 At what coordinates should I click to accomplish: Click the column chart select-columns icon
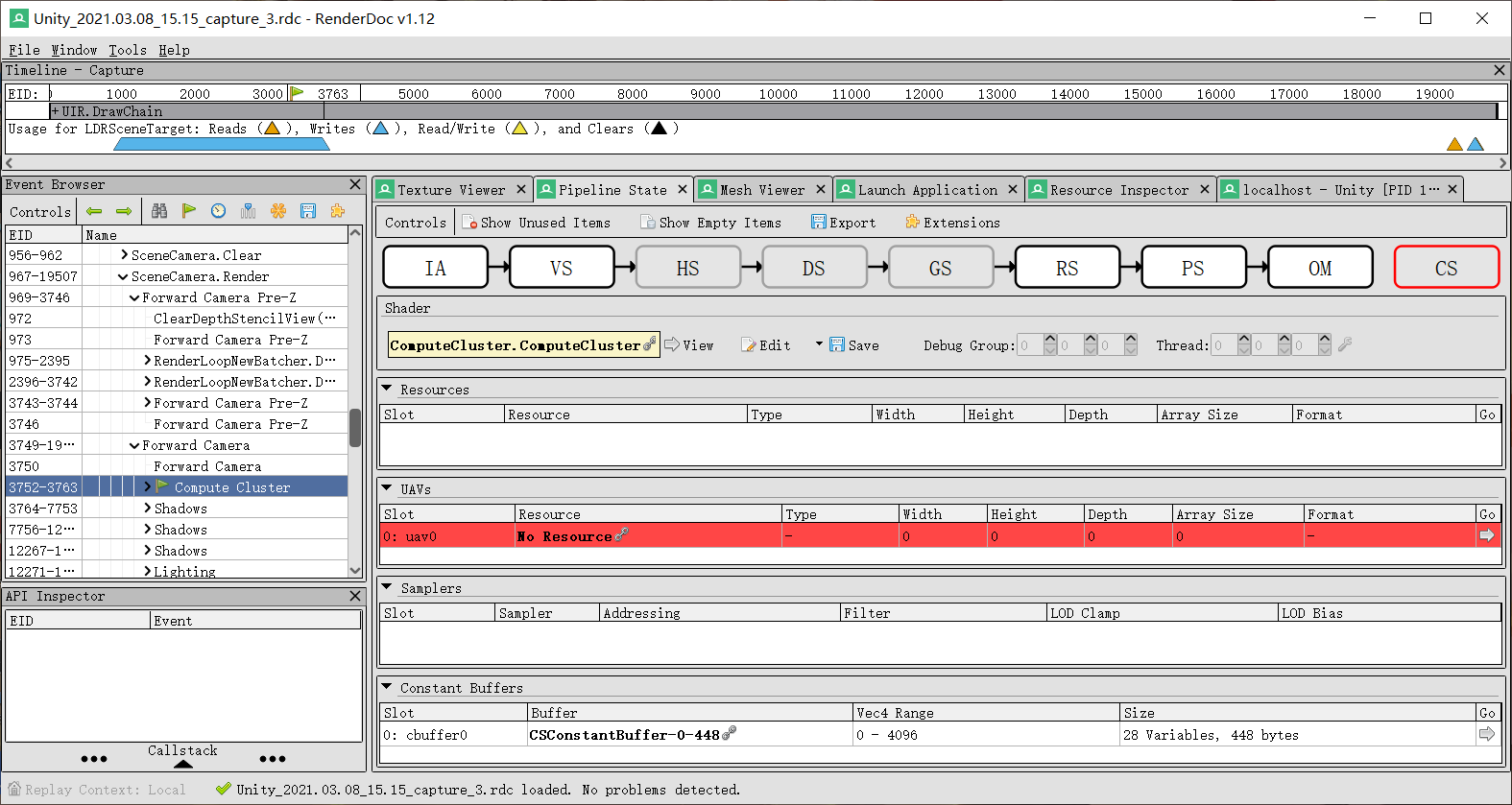249,211
